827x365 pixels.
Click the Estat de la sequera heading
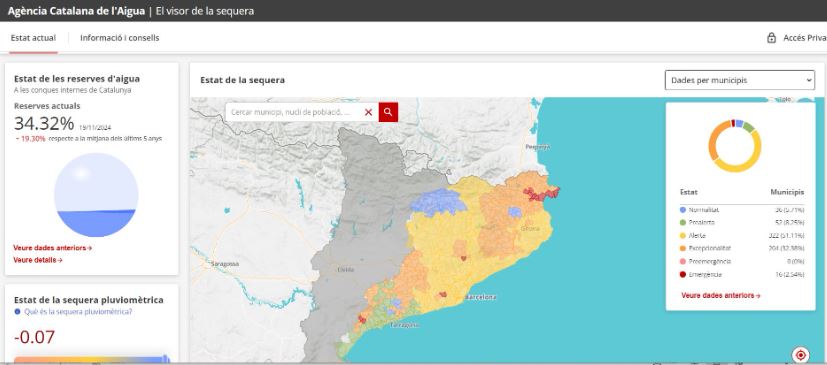[243, 80]
